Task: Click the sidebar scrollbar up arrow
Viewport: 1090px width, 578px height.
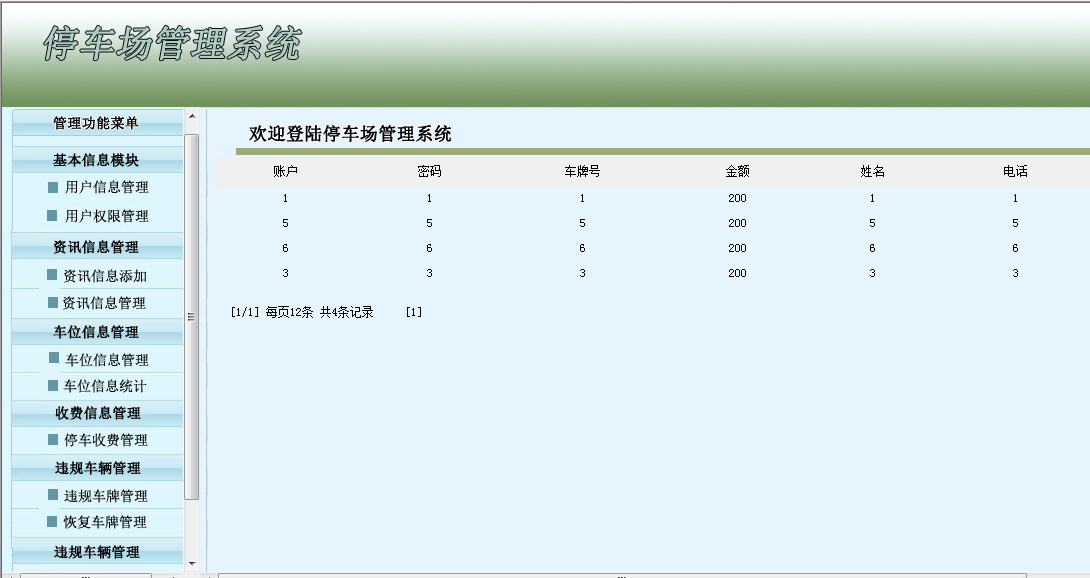Action: 192,115
